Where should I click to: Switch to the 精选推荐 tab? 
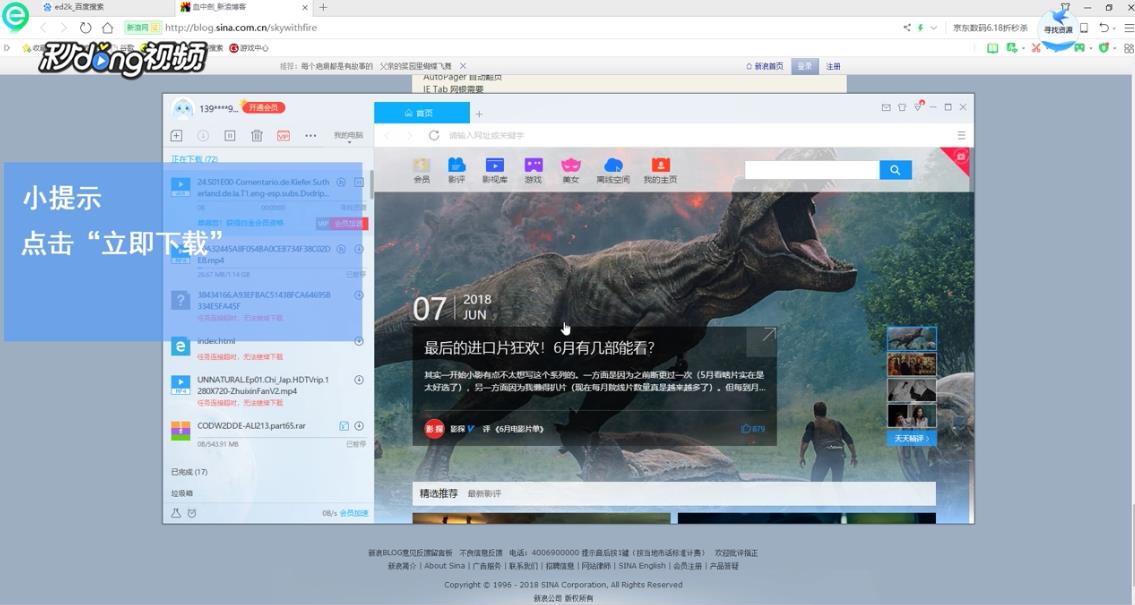click(x=439, y=494)
